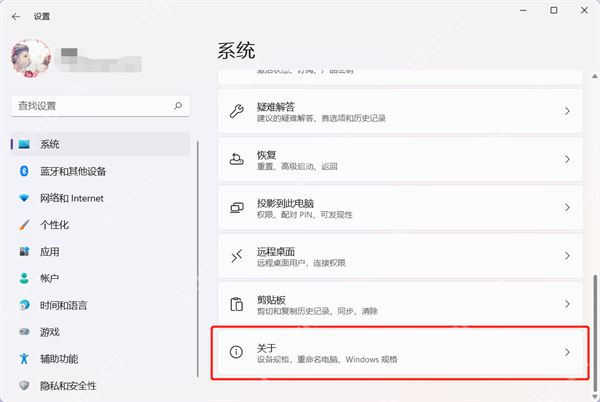Open the user profile avatar
The height and width of the screenshot is (402, 600).
(31, 58)
